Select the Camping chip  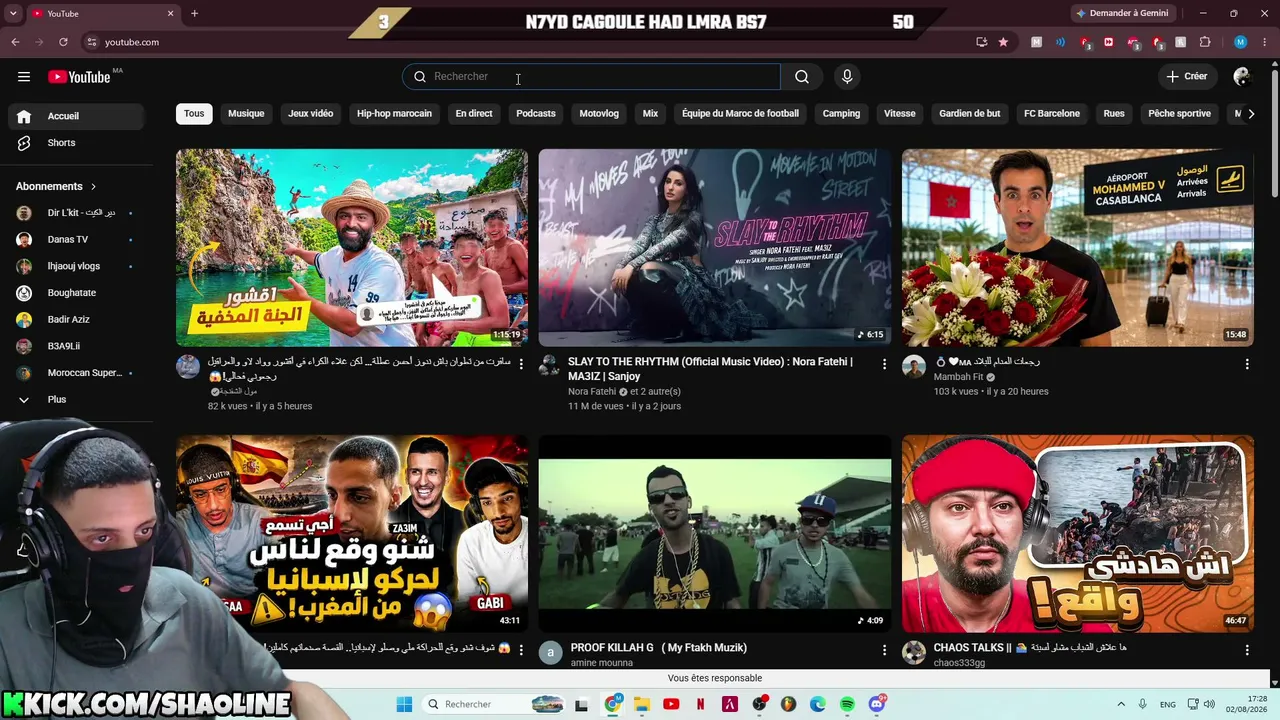pos(841,114)
